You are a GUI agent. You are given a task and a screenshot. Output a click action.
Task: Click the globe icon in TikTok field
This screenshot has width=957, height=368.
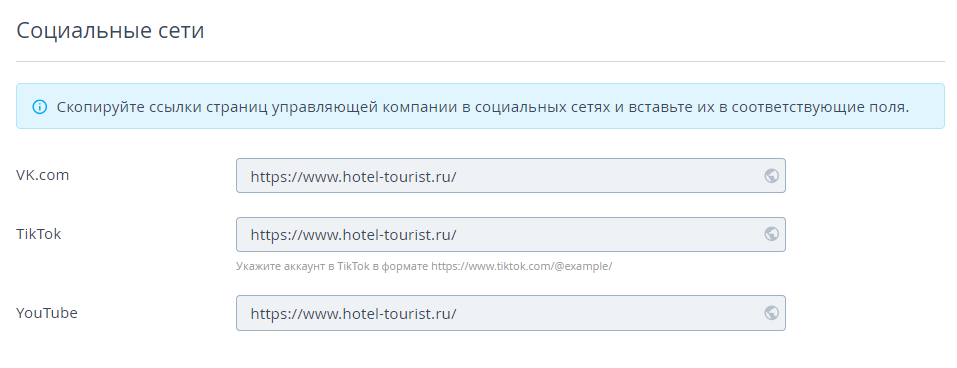pyautogui.click(x=771, y=234)
